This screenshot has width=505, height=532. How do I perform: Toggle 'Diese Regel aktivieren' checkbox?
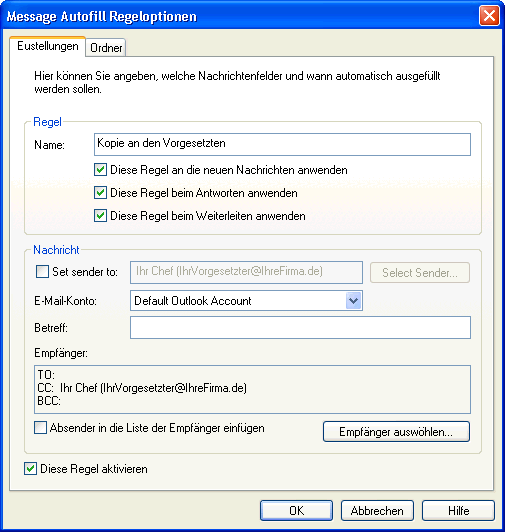point(31,469)
